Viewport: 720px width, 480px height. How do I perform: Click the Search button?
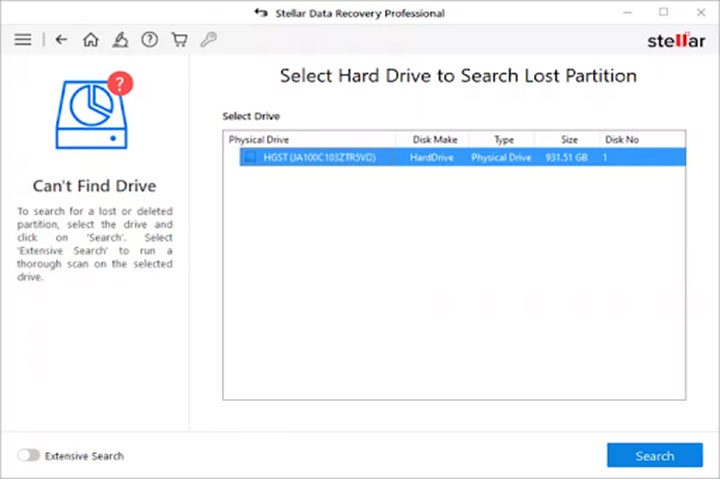point(655,455)
